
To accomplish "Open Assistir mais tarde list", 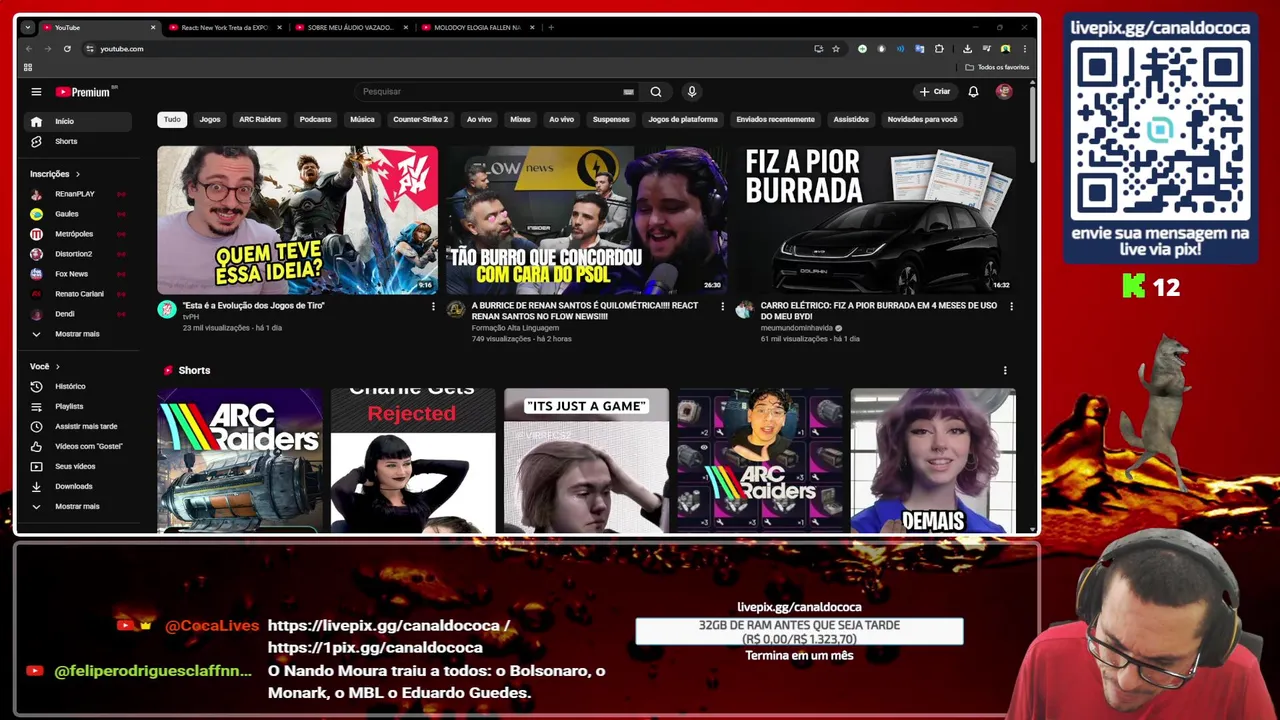I will (78, 426).
